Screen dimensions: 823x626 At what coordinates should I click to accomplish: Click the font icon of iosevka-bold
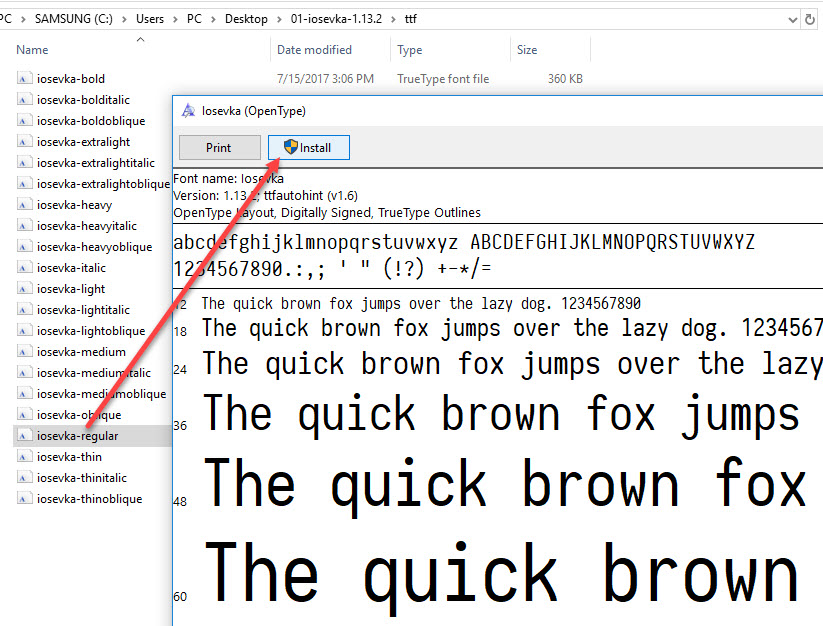click(23, 79)
